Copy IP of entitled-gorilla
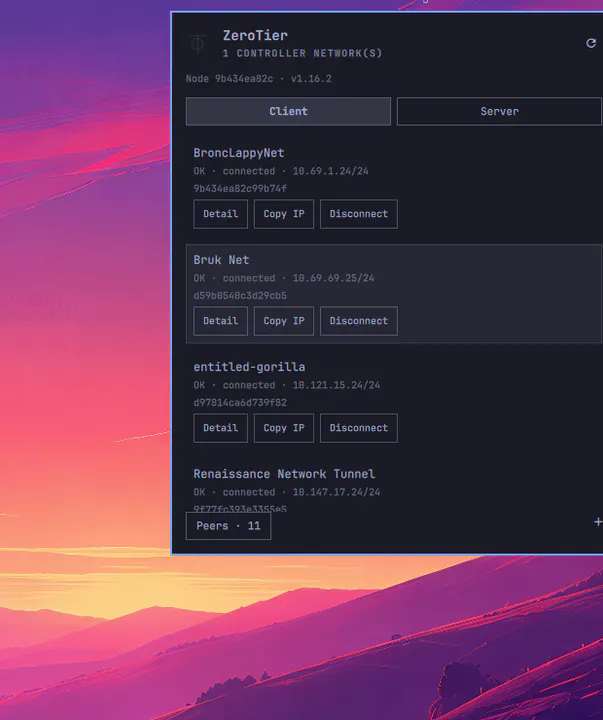 (284, 428)
